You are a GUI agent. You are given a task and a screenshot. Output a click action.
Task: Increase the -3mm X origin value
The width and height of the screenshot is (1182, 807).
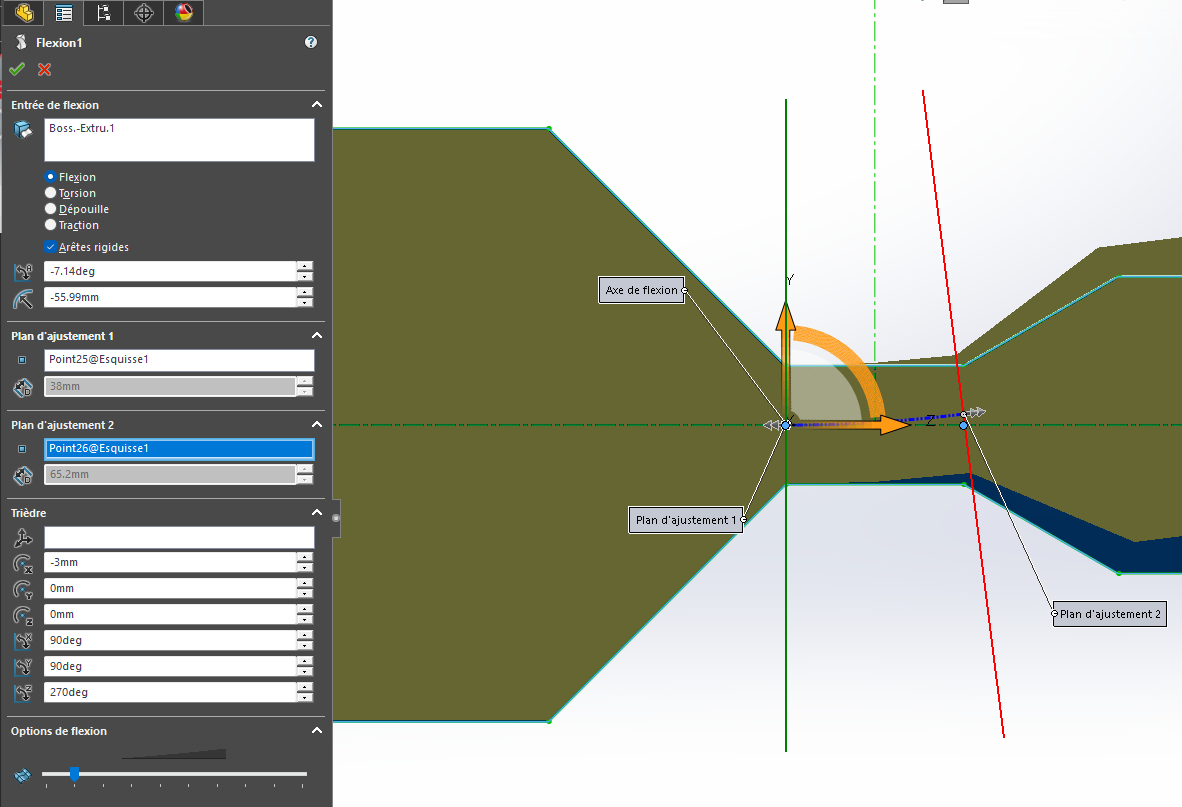point(305,558)
